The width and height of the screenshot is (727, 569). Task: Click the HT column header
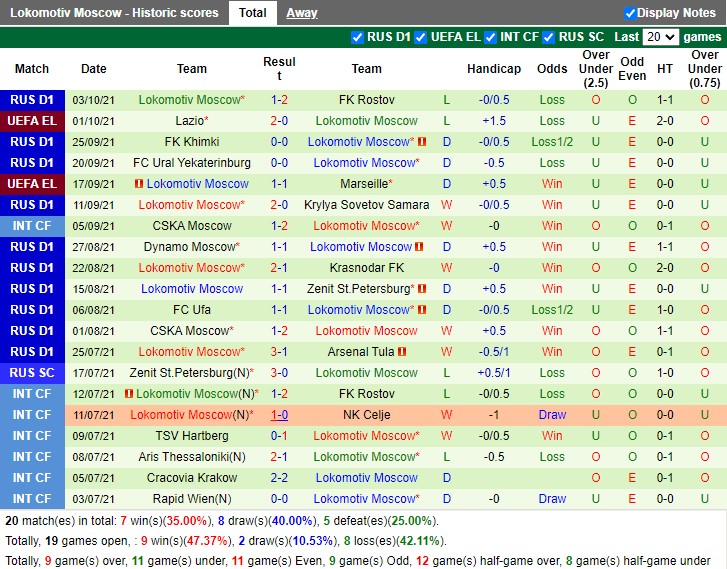pyautogui.click(x=664, y=69)
